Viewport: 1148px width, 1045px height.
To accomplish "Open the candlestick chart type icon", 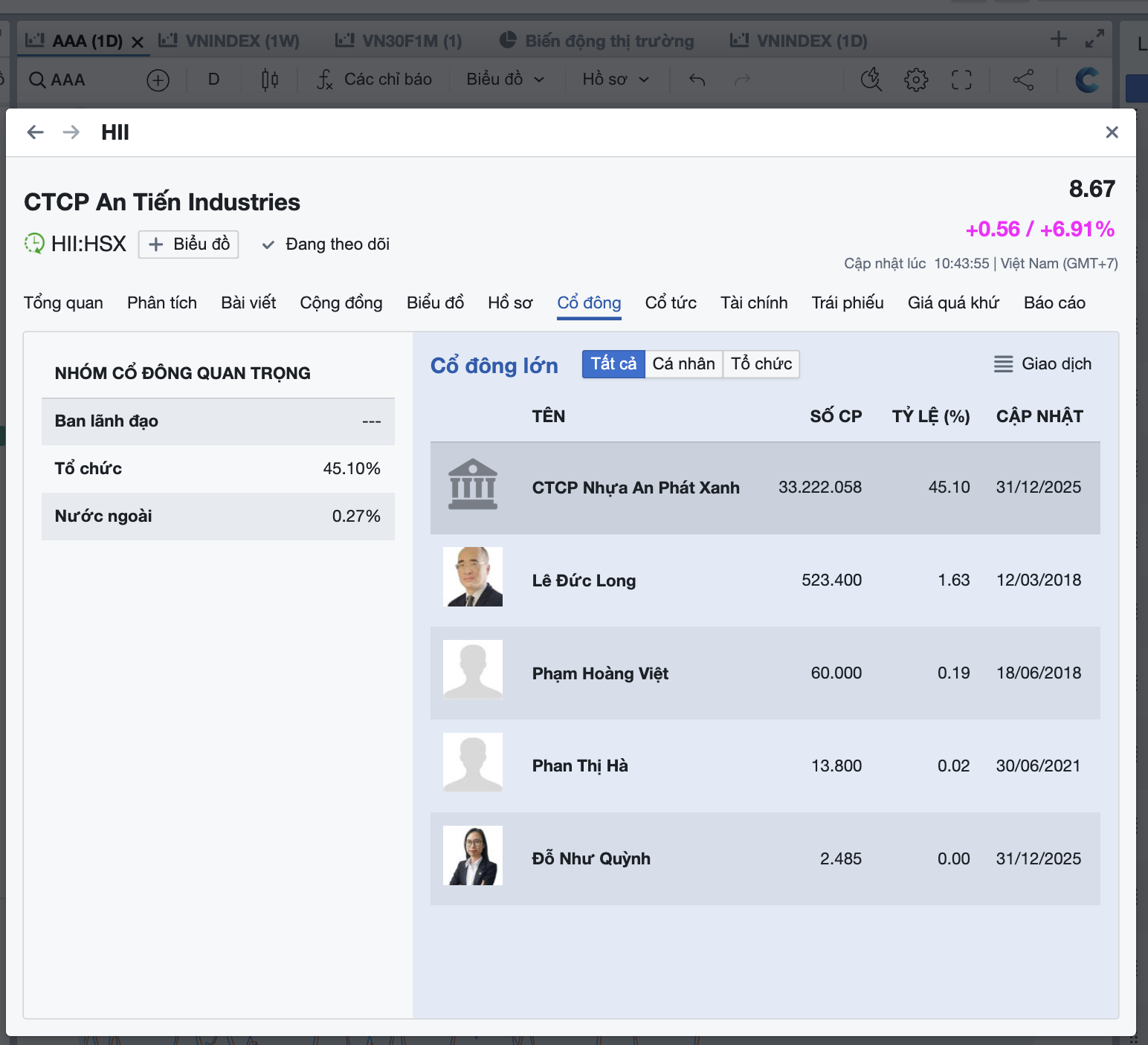I will [270, 80].
